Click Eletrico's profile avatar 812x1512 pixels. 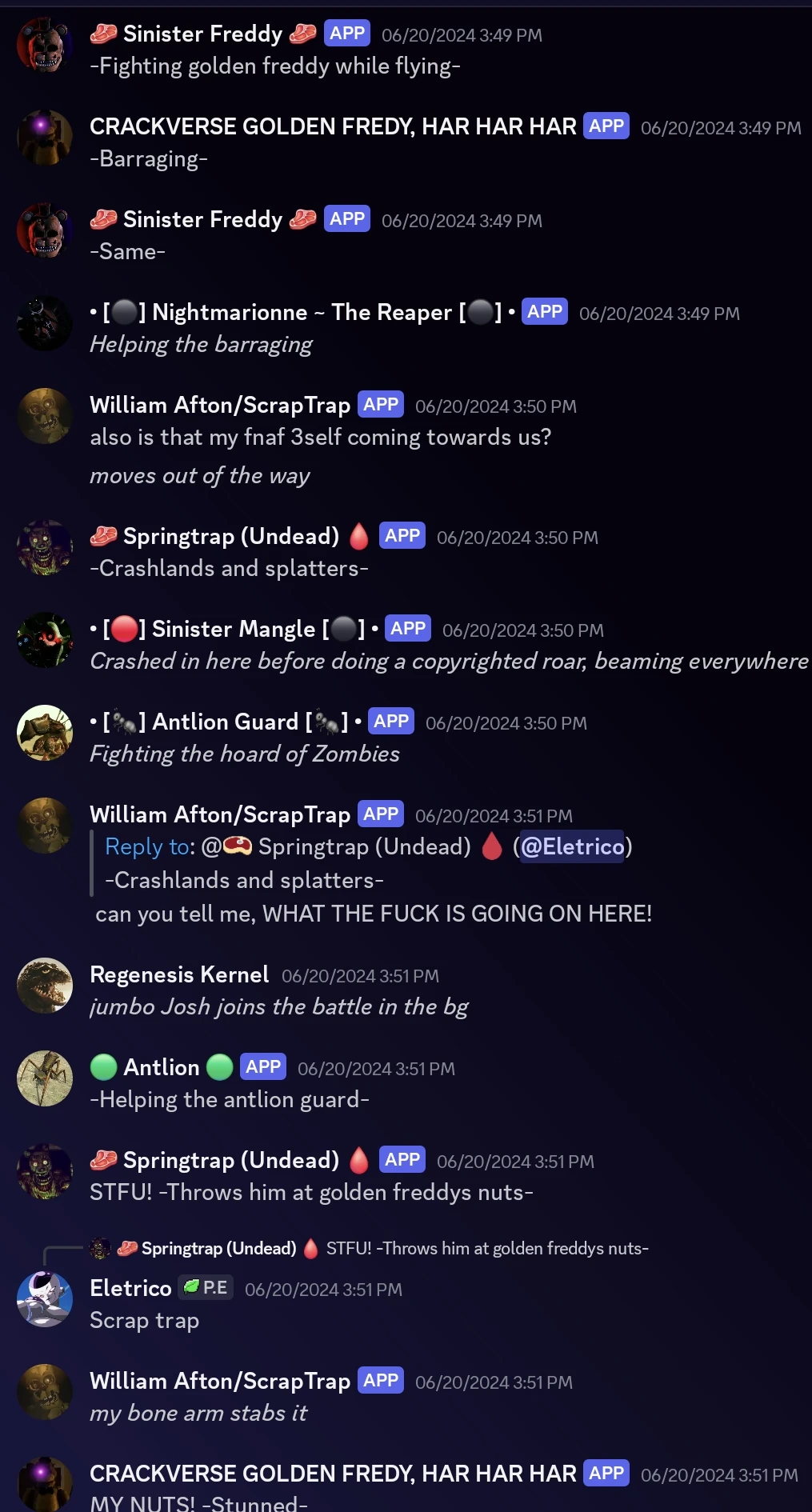(x=45, y=1299)
